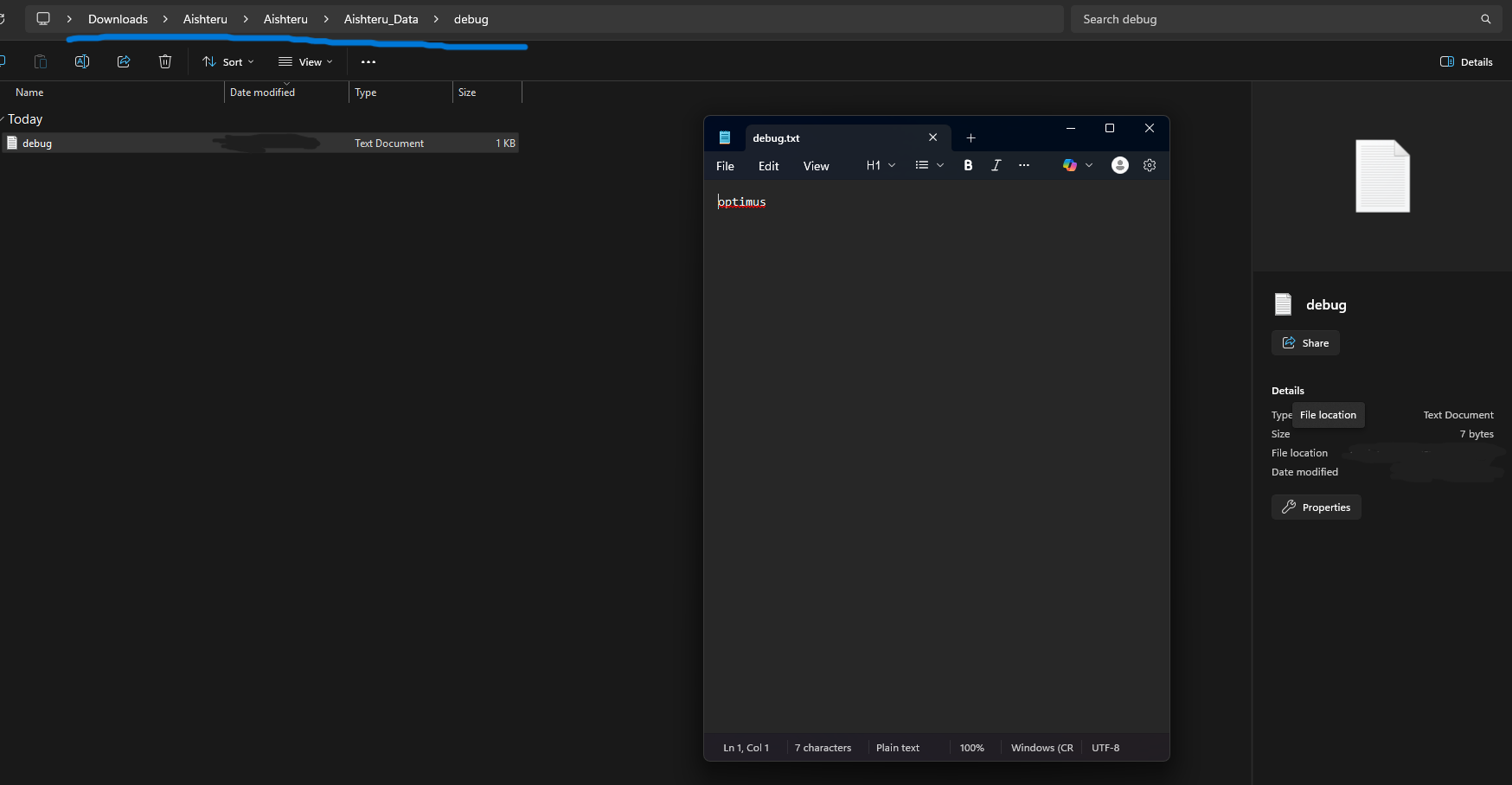The width and height of the screenshot is (1512, 785).
Task: Open the list style dropdown in Notepad
Action: (x=929, y=166)
